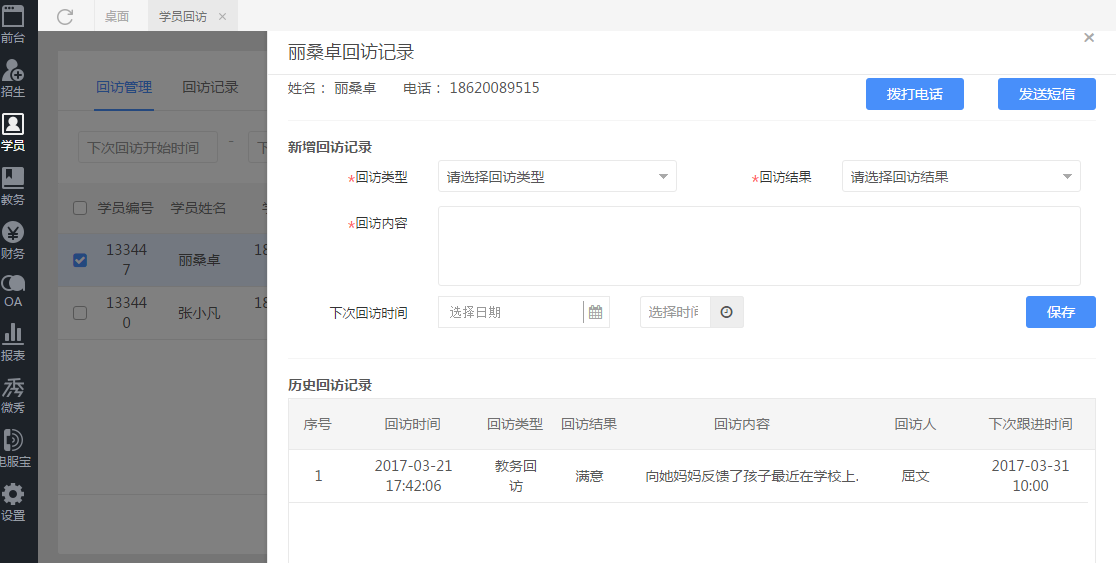Expand the 回访类型 dropdown
Screen dimensions: 1116x563
[557, 177]
